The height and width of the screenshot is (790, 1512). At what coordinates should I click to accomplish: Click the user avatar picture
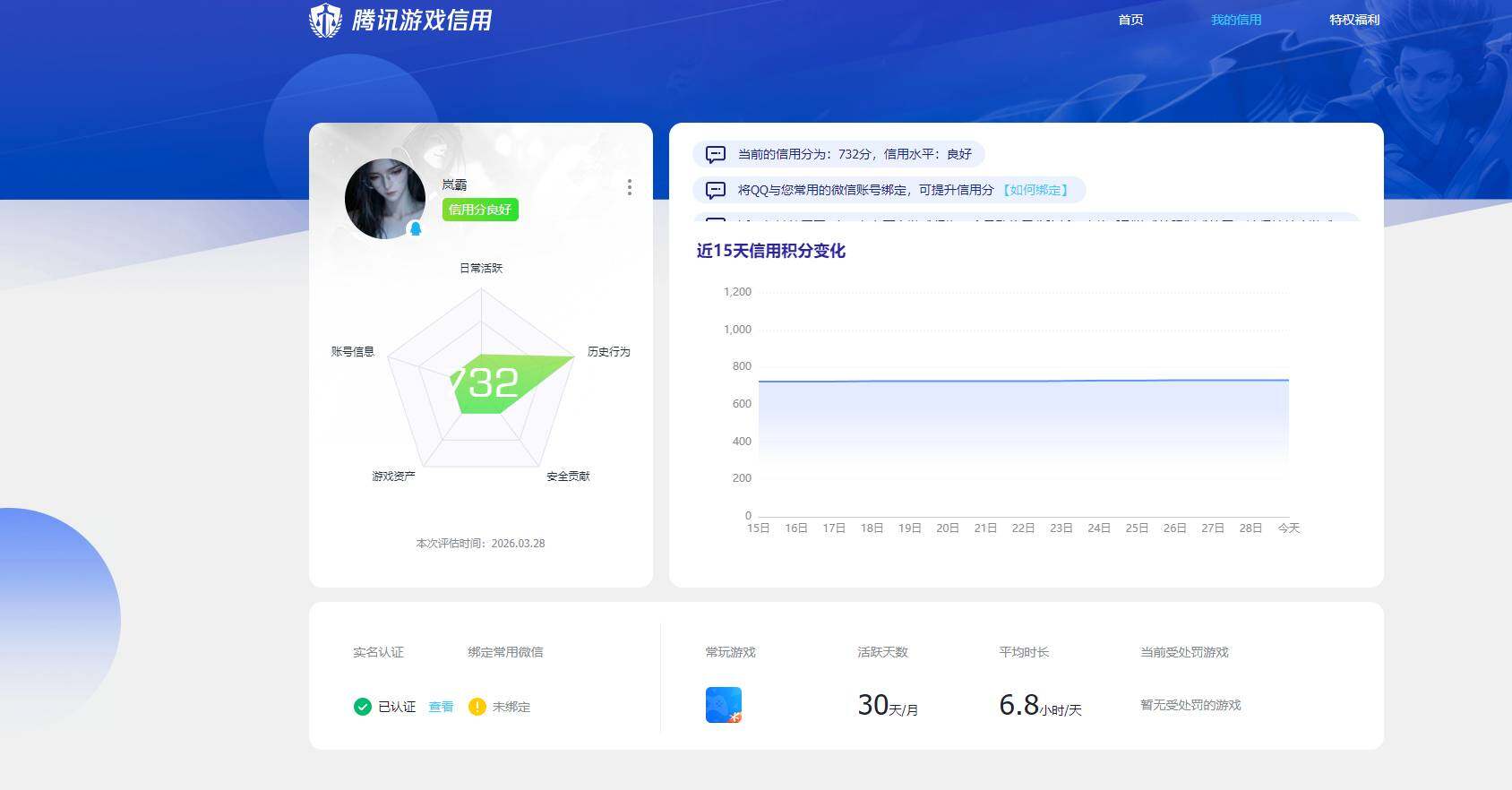385,199
